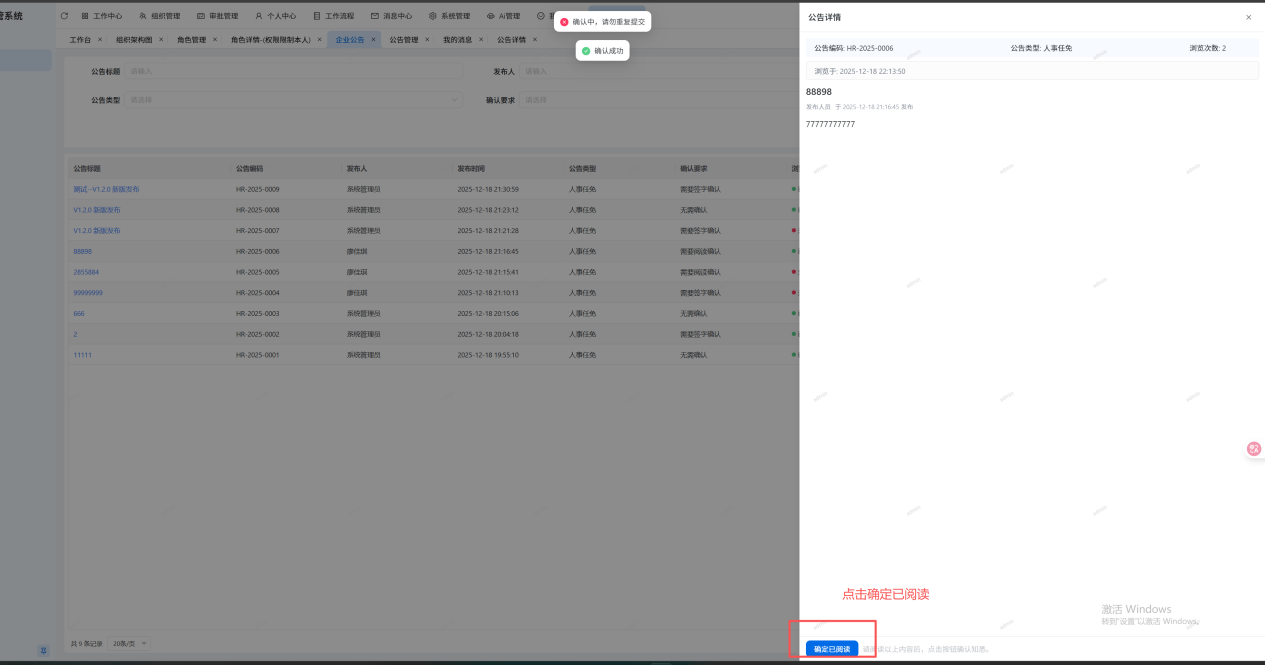Viewport: 1265px width, 665px height.
Task: Switch to the 我的消息 tab
Action: [x=457, y=40]
